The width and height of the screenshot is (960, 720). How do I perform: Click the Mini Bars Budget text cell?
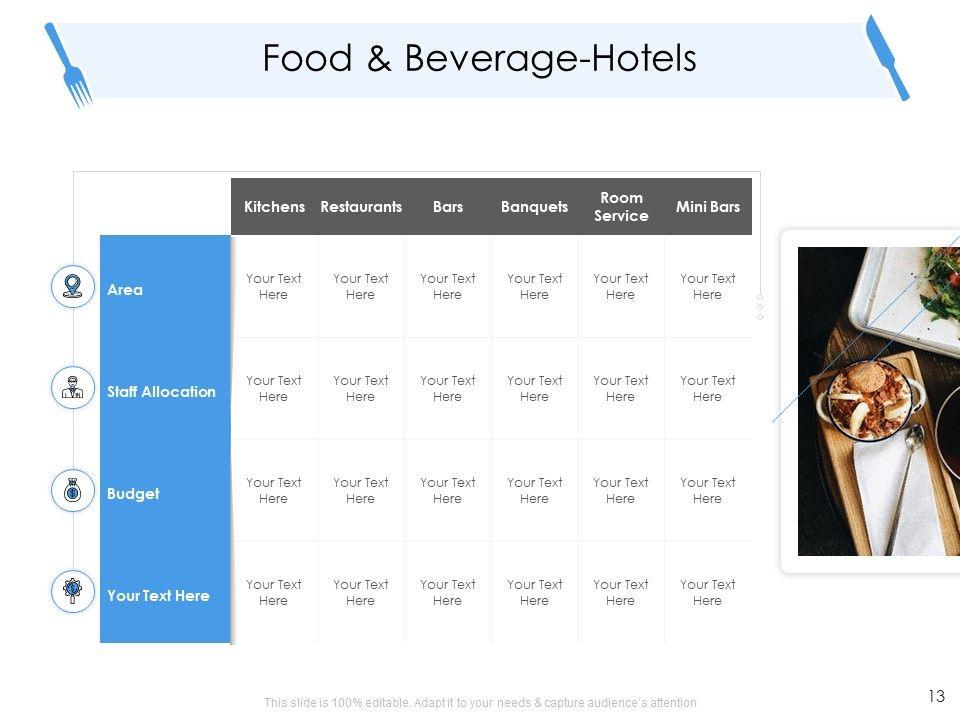(708, 491)
